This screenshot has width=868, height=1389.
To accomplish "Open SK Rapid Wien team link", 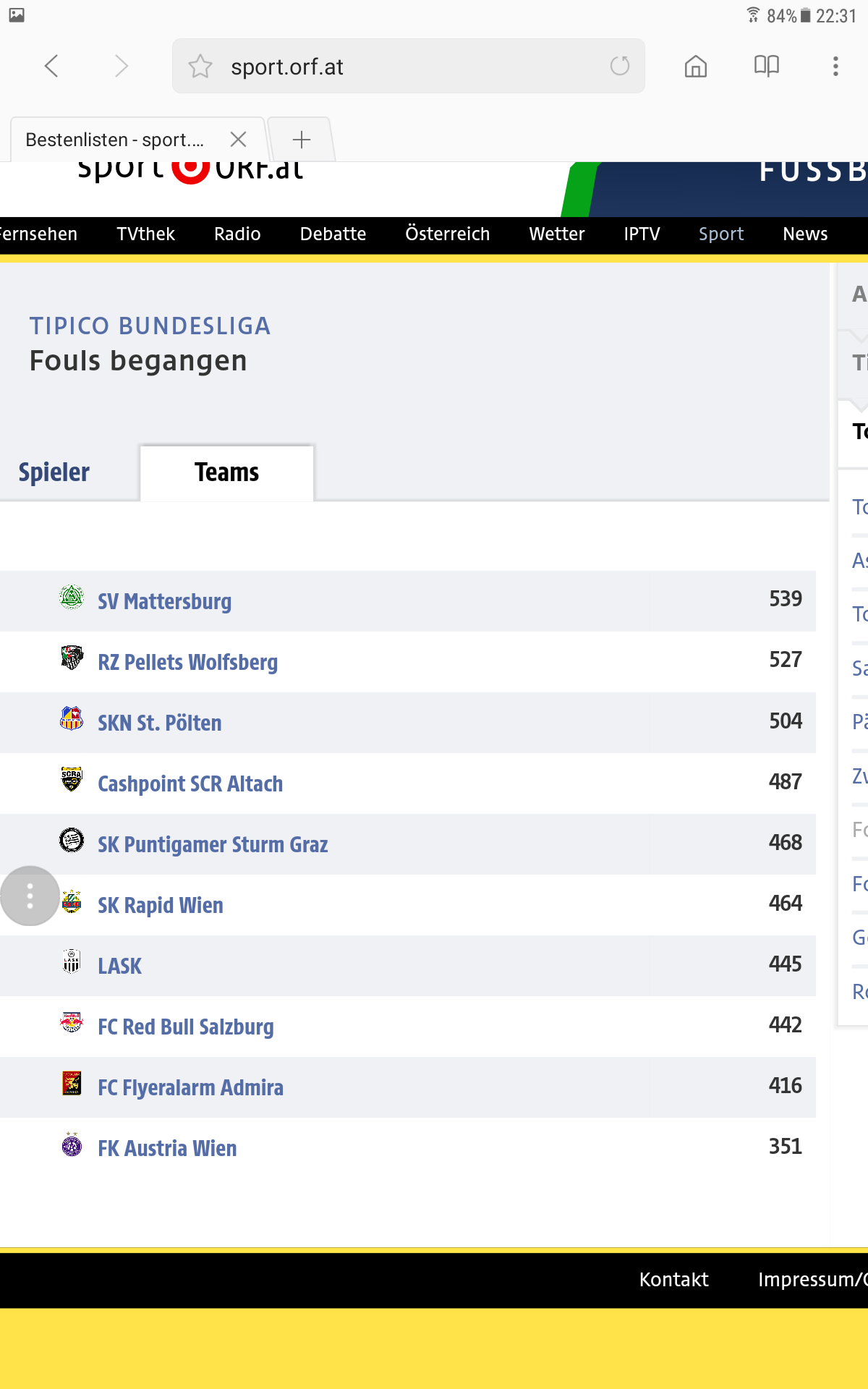I will [x=161, y=906].
